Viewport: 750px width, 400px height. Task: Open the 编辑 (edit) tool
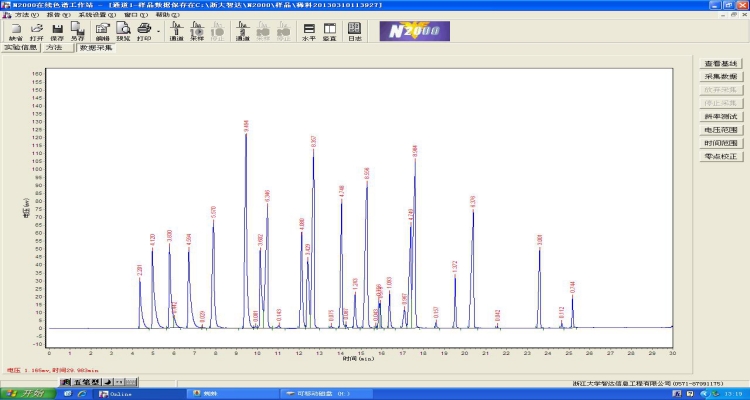click(x=102, y=31)
